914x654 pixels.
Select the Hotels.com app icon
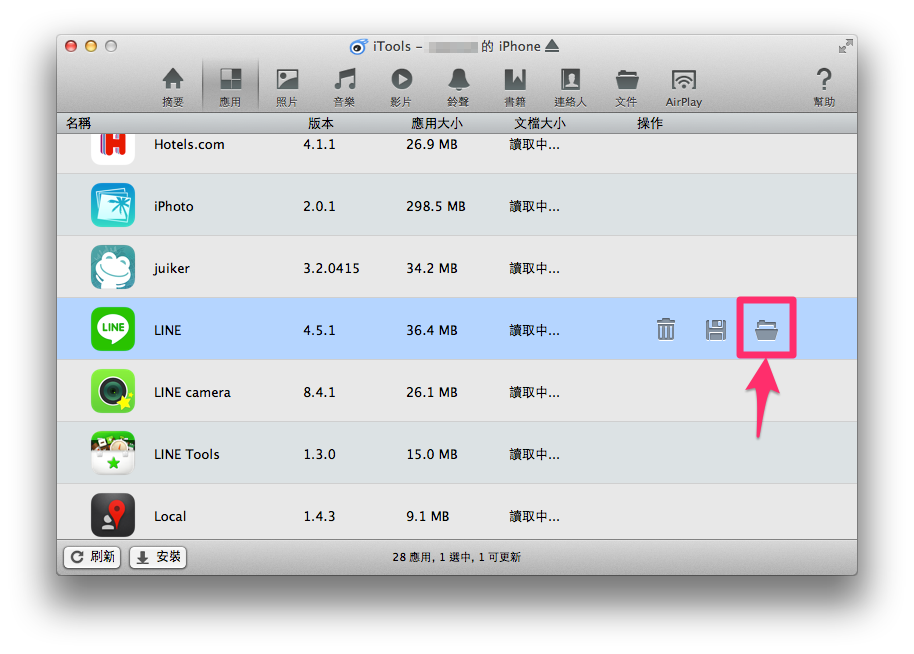(x=113, y=149)
